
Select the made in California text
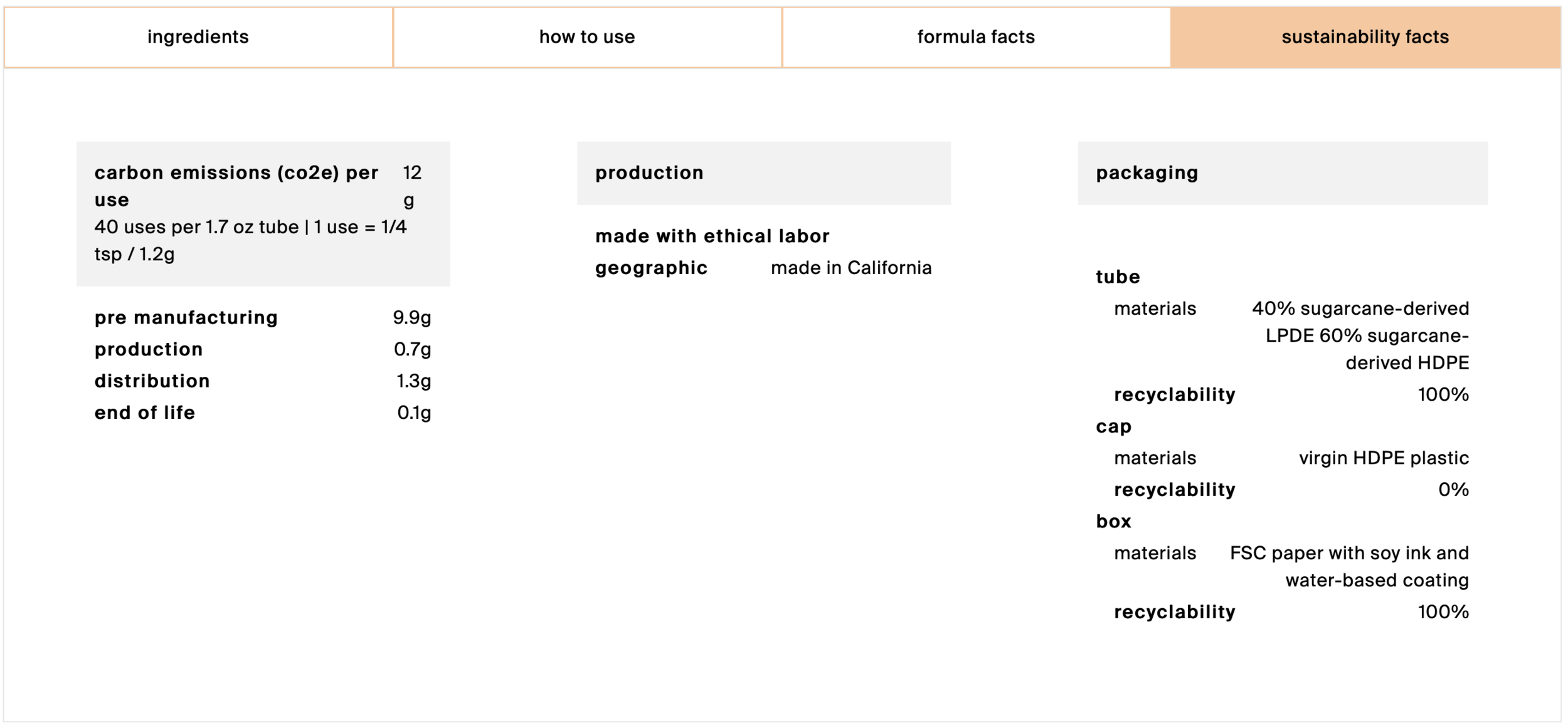[851, 268]
